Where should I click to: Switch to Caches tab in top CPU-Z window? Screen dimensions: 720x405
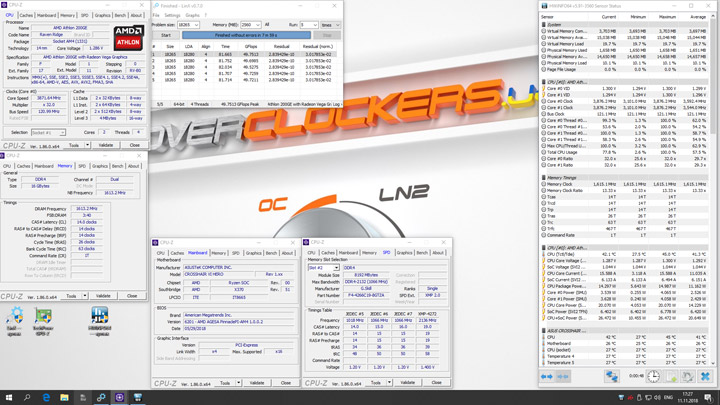click(26, 15)
